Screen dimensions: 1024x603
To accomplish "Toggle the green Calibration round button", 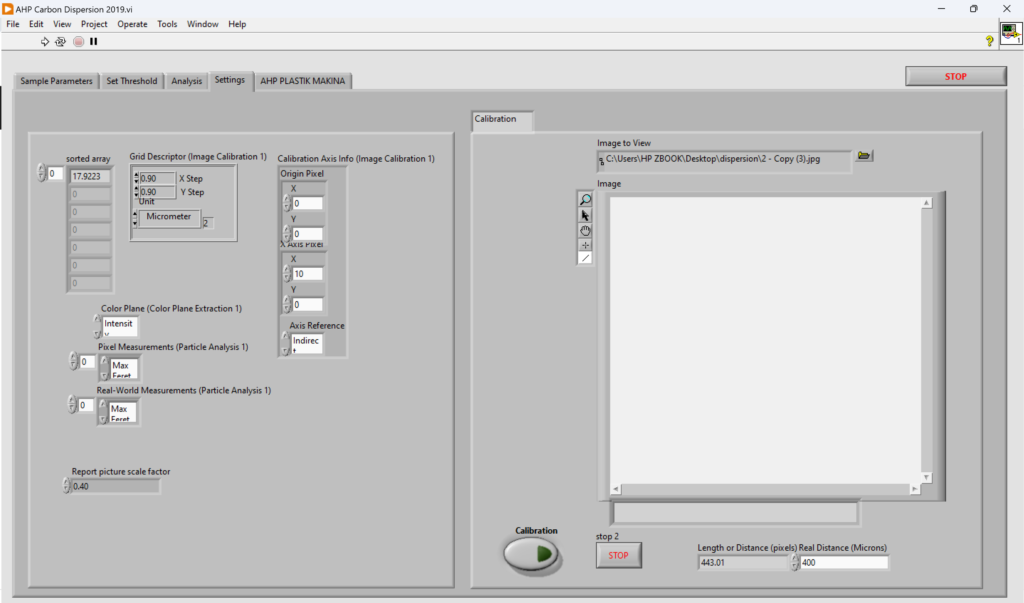I will pyautogui.click(x=531, y=554).
